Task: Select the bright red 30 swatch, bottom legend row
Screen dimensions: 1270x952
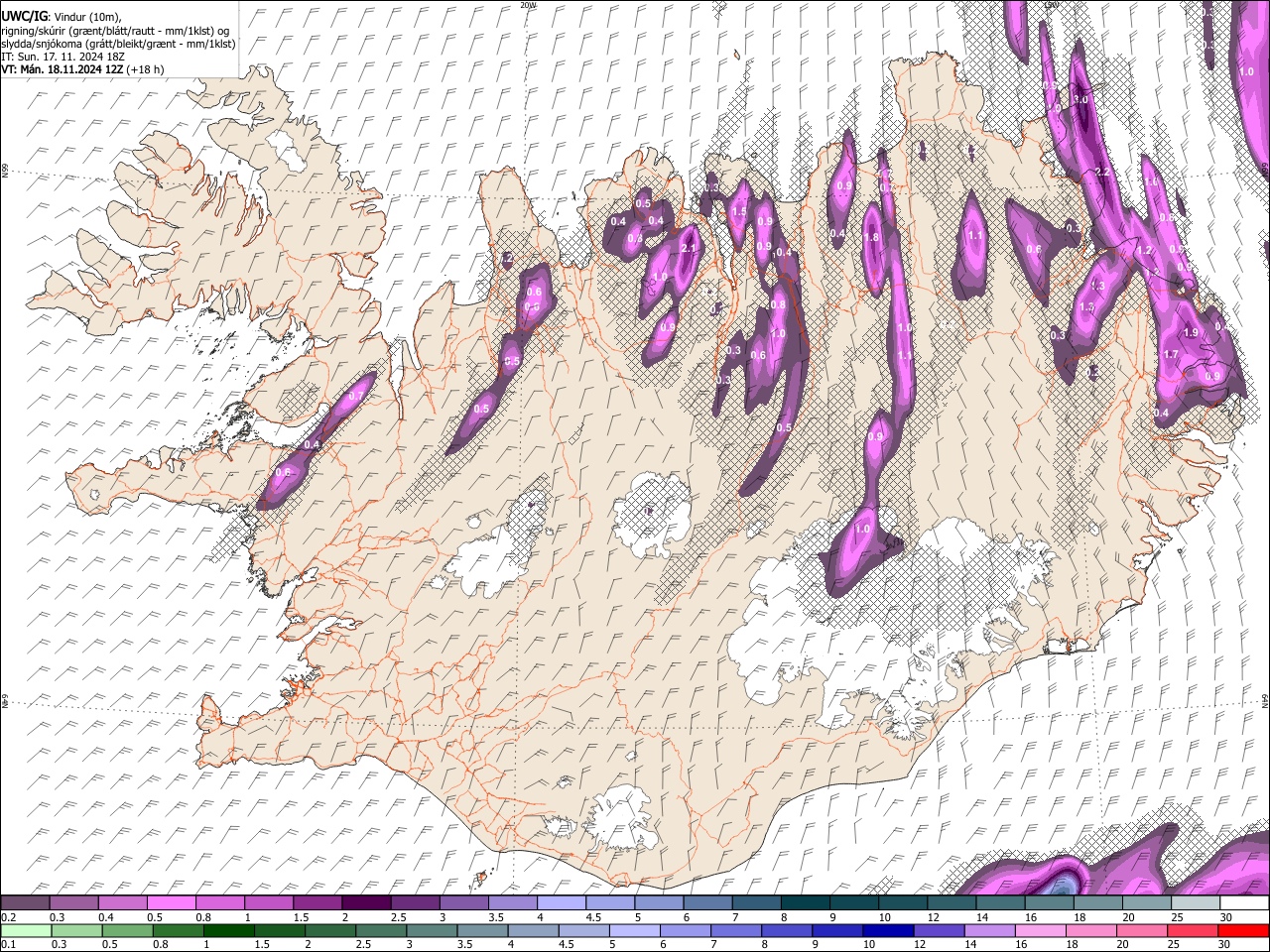Action: [x=1243, y=930]
